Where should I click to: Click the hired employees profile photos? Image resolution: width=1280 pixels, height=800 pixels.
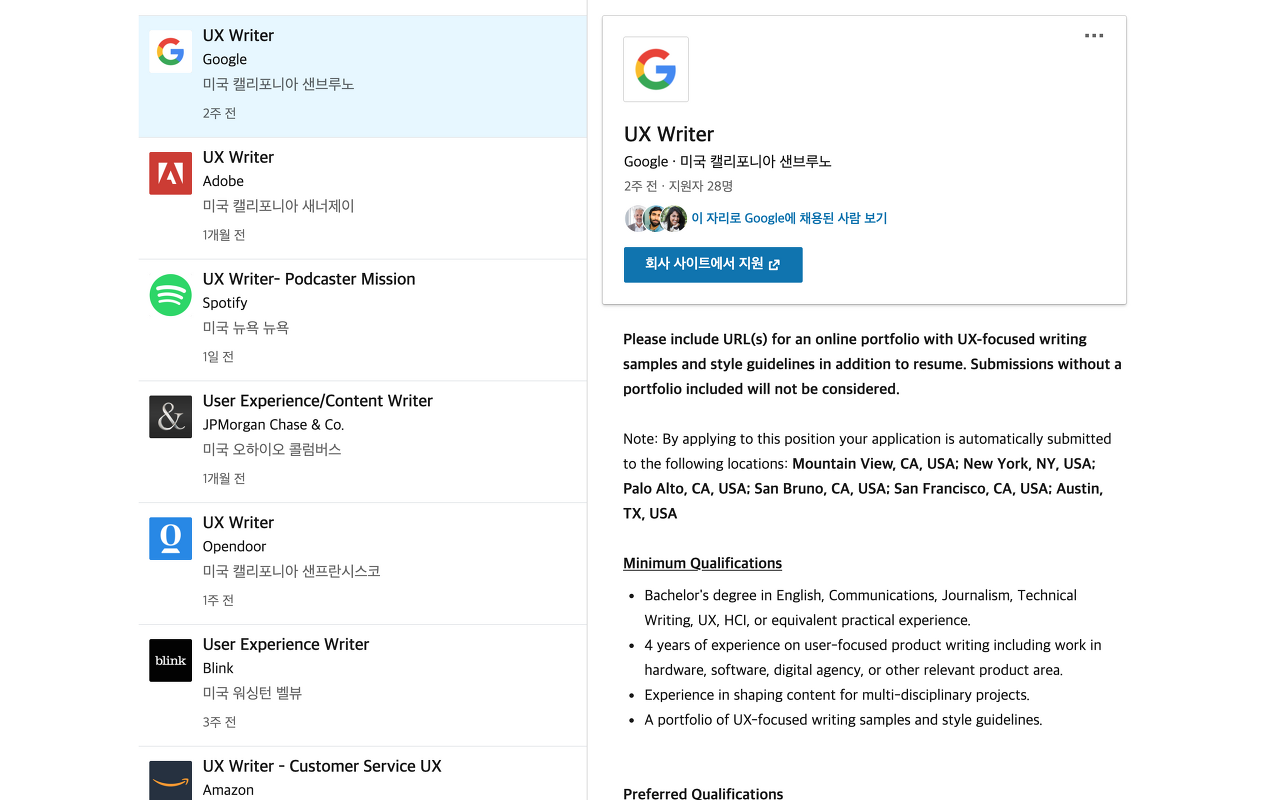coord(655,218)
